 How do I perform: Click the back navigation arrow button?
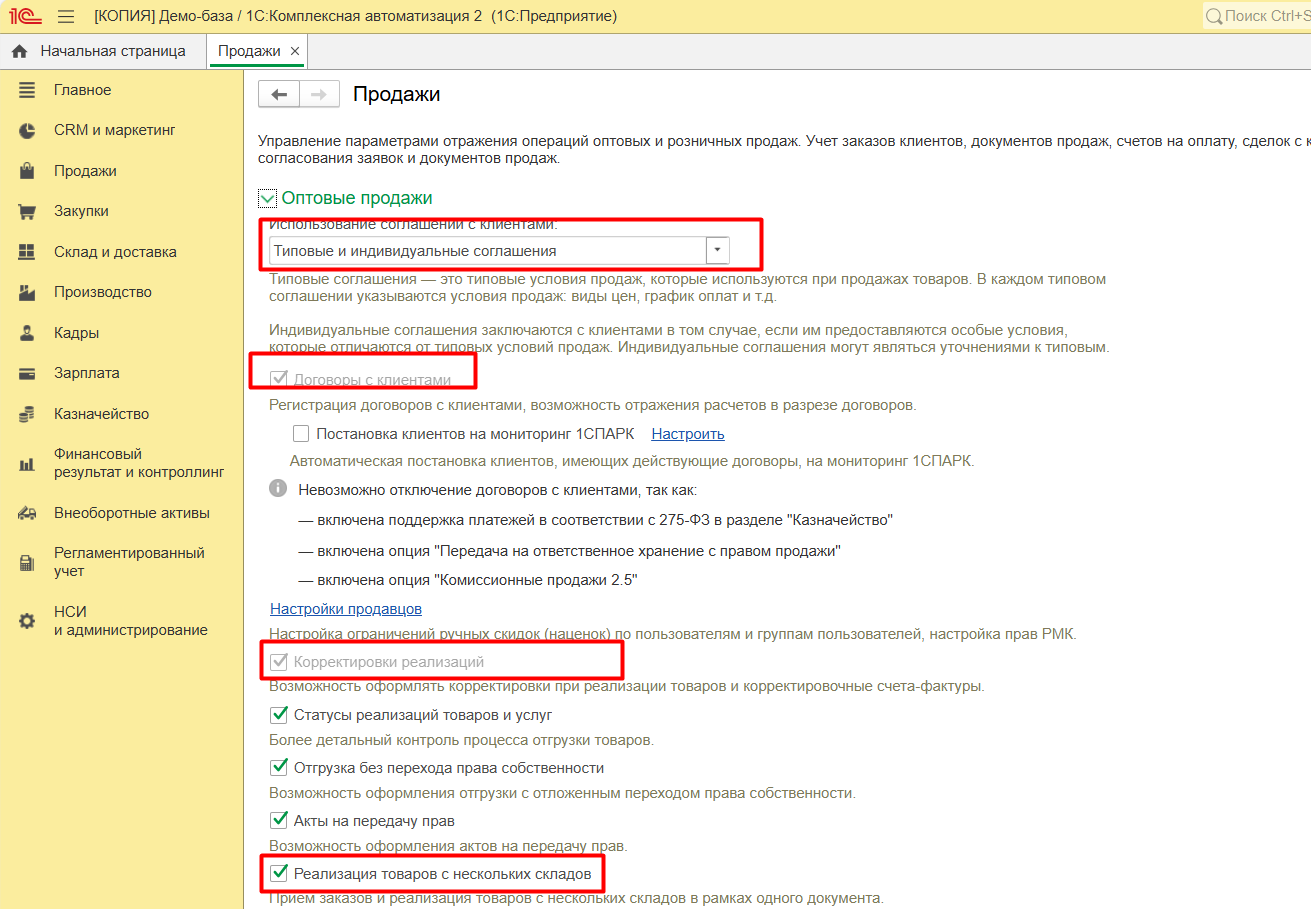(x=279, y=94)
